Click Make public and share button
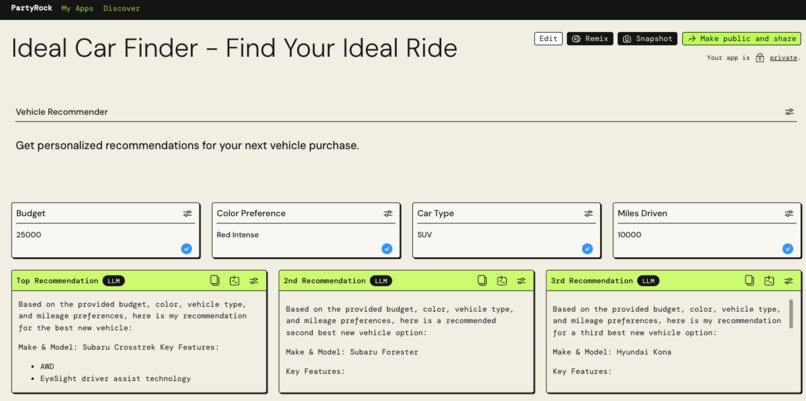The width and height of the screenshot is (806, 401). tap(742, 39)
